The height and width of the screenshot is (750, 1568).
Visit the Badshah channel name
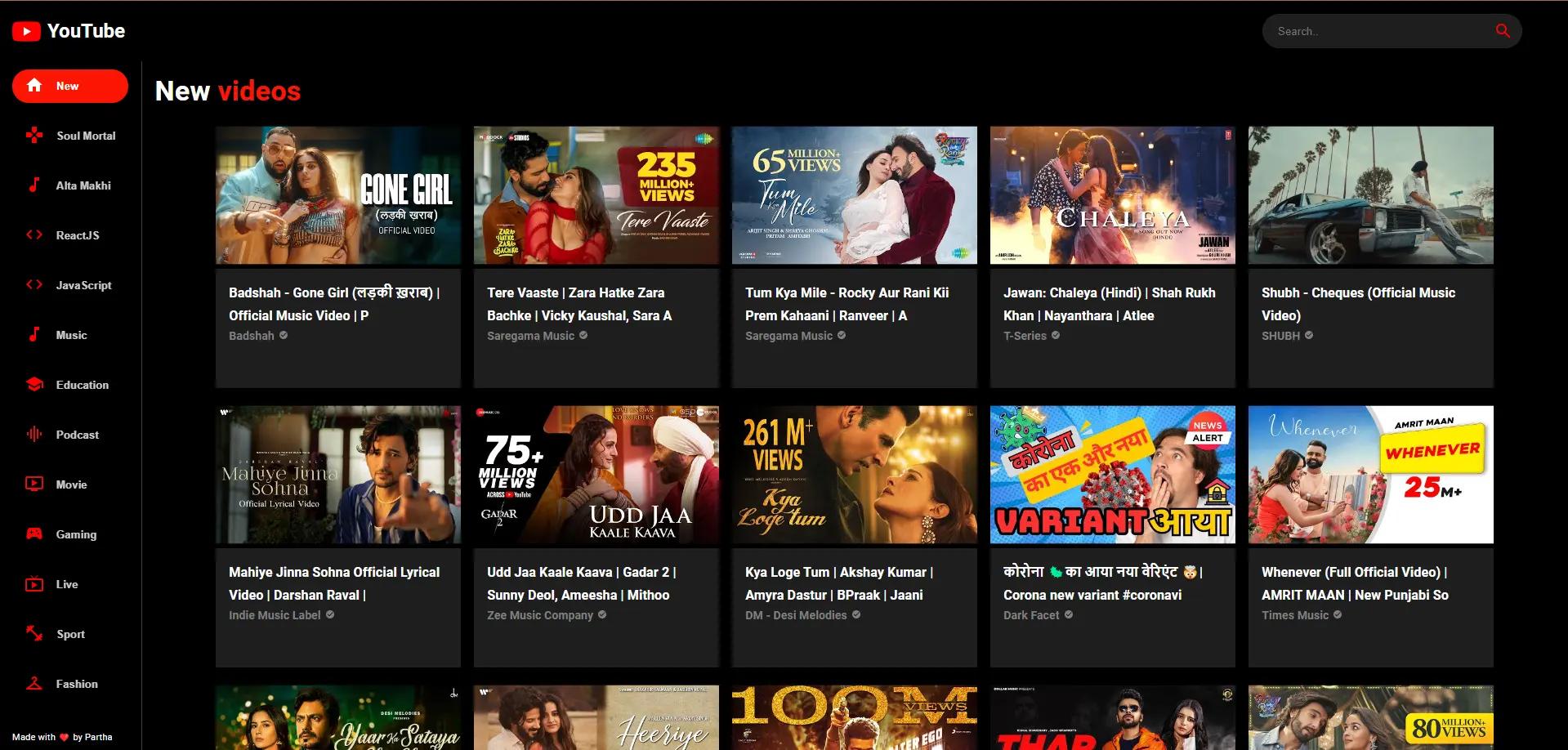point(252,336)
